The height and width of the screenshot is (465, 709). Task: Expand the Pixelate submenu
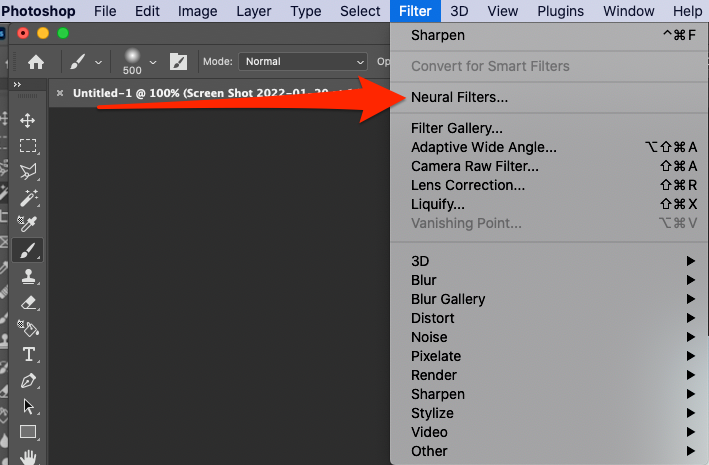549,356
